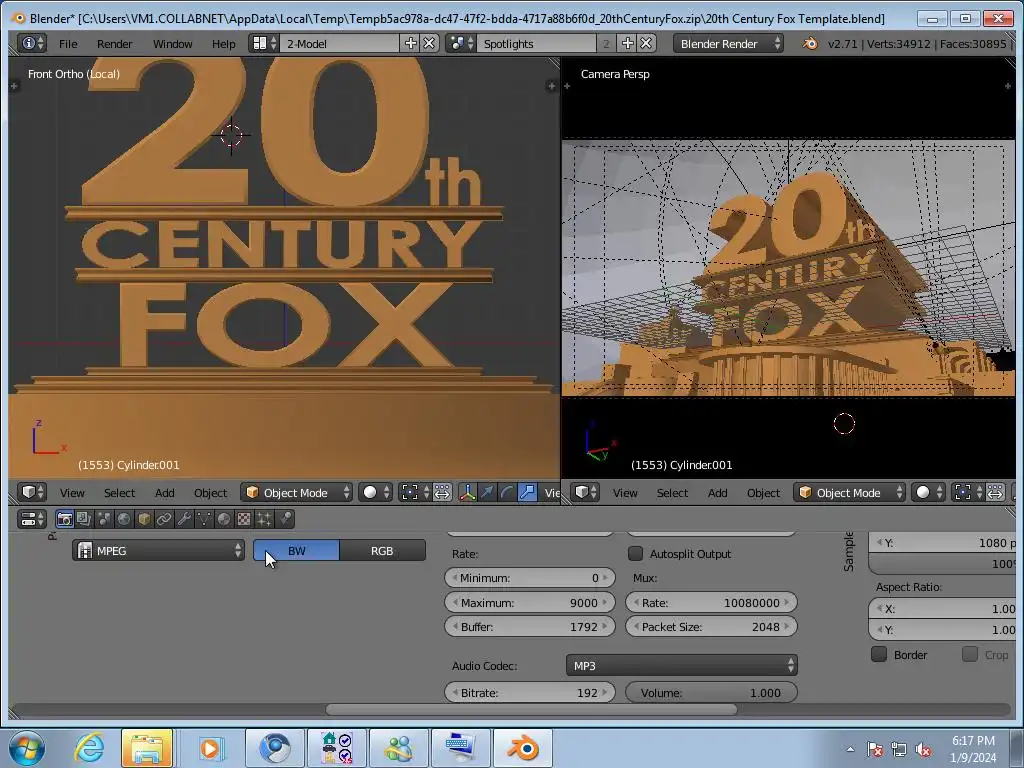Viewport: 1024px width, 768px height.
Task: Click the Properties editor type selector icon
Action: (x=32, y=519)
